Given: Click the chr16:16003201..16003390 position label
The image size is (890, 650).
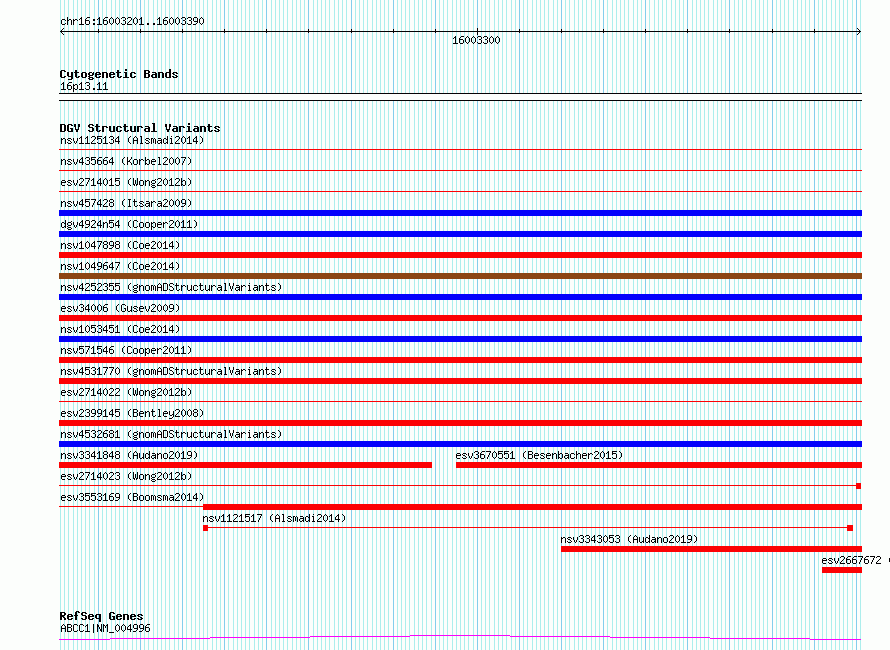Looking at the screenshot, I should (x=132, y=21).
